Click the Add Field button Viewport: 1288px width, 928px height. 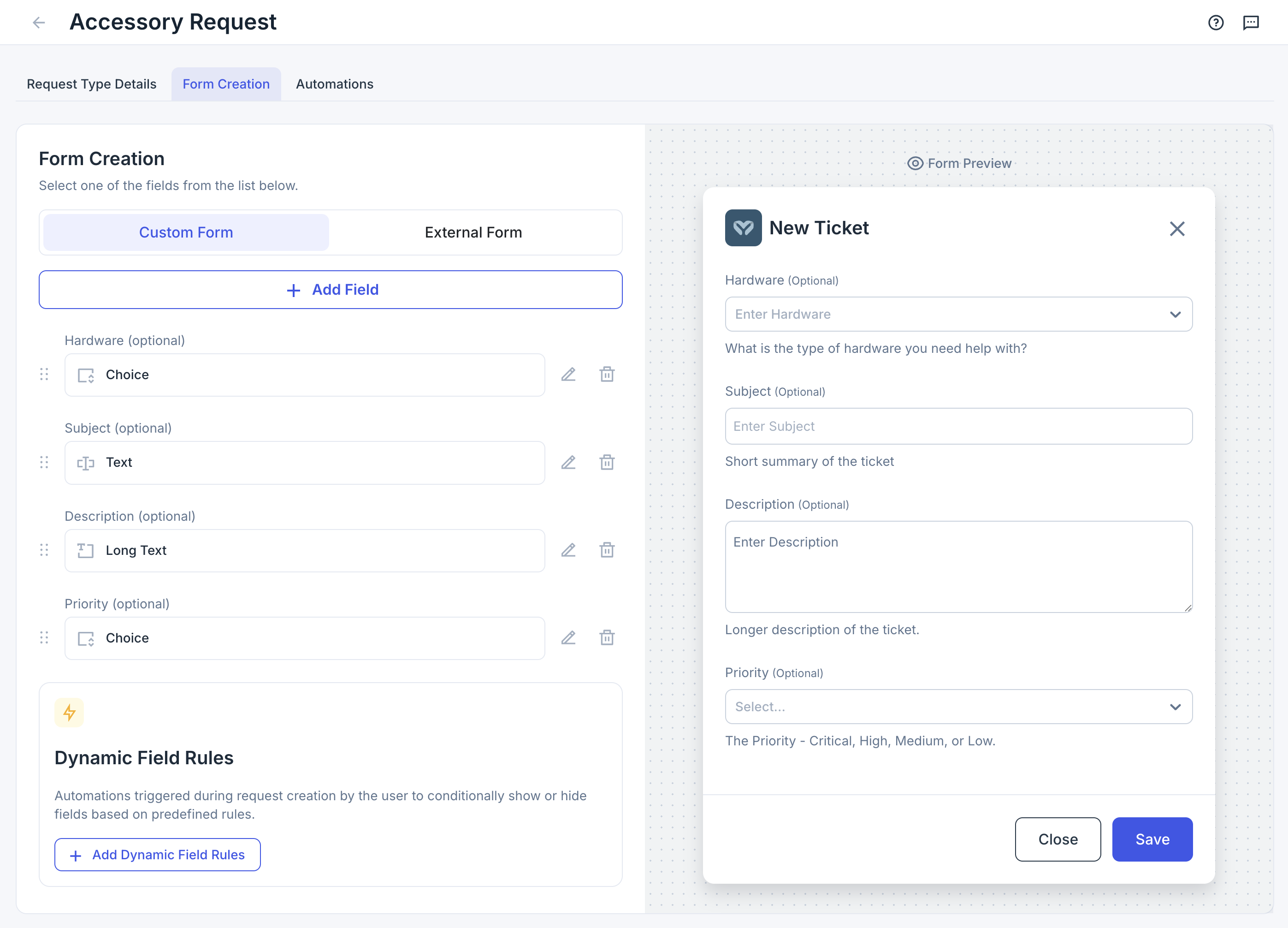(x=331, y=290)
